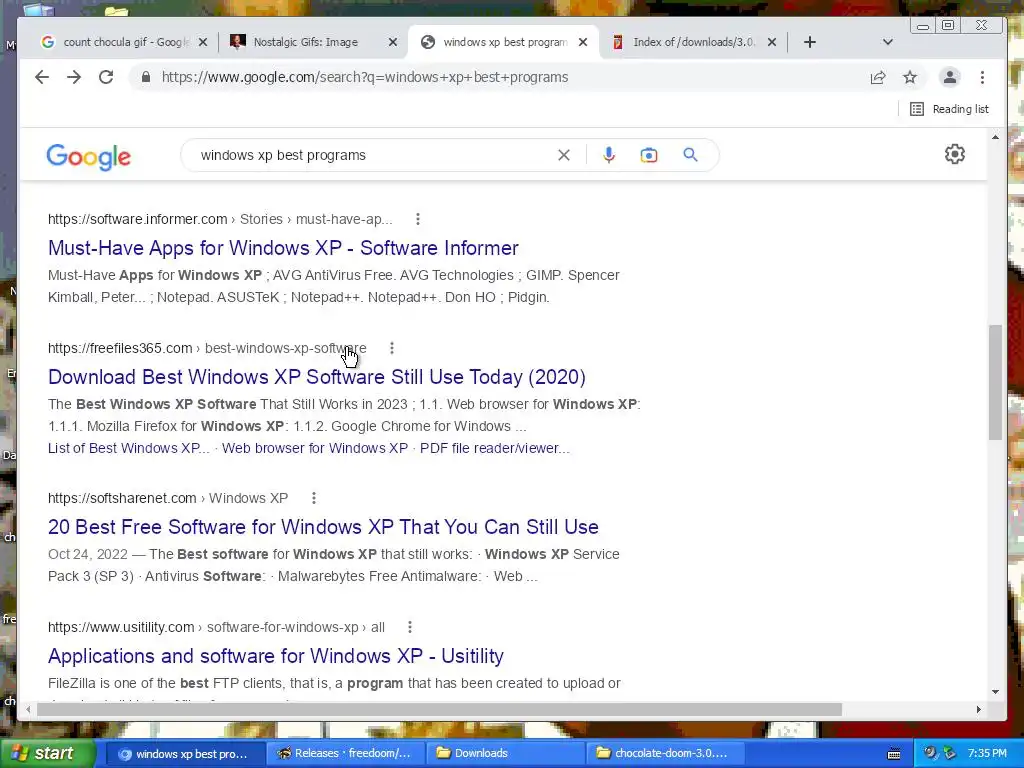Viewport: 1024px width, 768px height.
Task: Close the count chocula gif tab
Action: (x=202, y=42)
